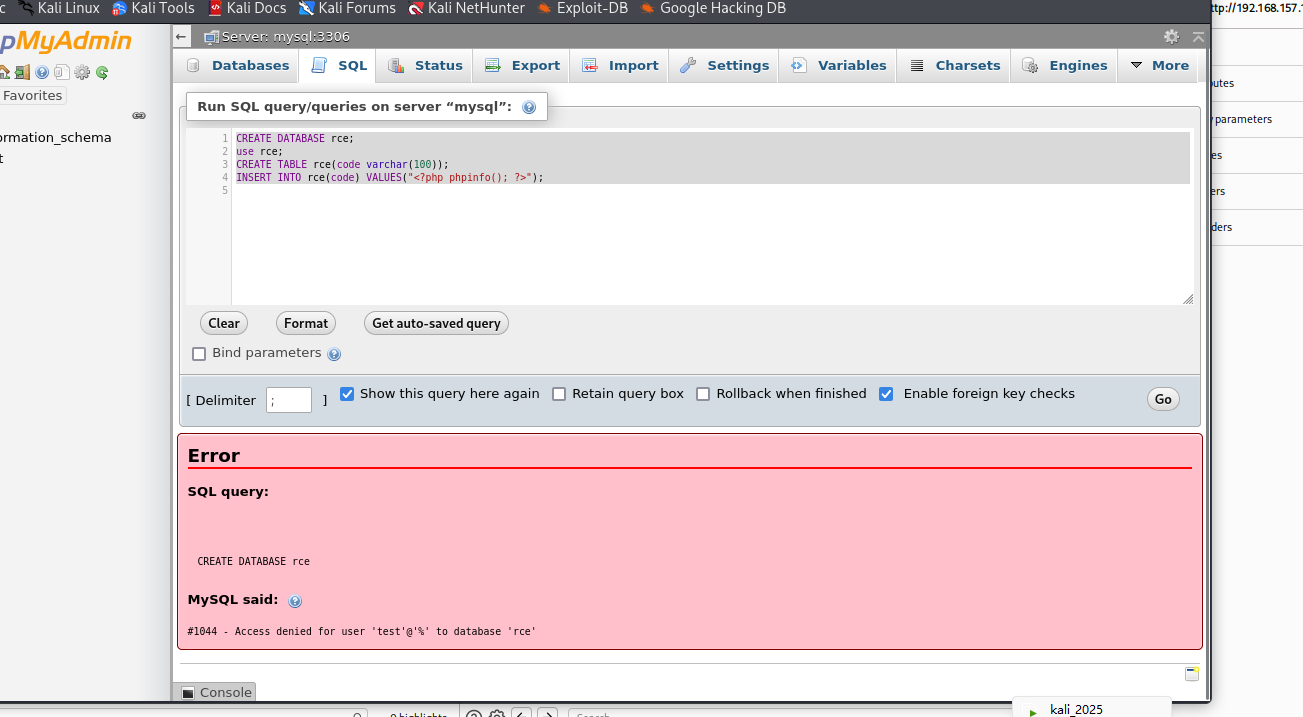Click inside the Delimiter input field
1303x717 pixels.
point(289,400)
